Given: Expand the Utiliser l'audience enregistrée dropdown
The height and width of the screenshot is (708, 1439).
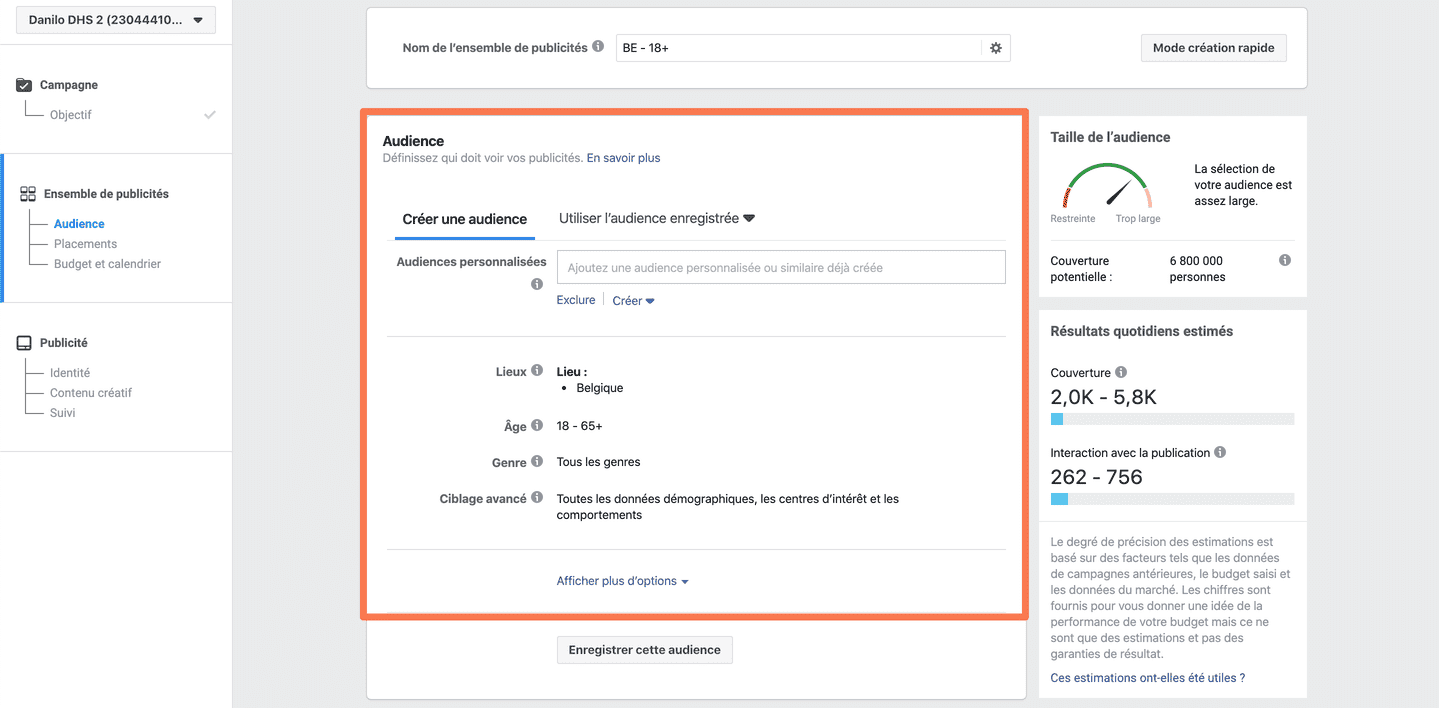Looking at the screenshot, I should [656, 218].
